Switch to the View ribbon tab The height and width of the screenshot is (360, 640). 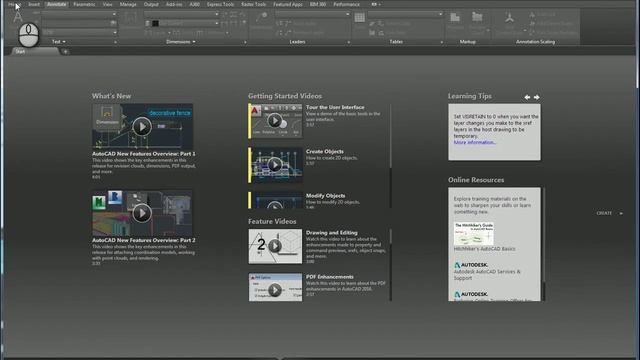pyautogui.click(x=107, y=4)
